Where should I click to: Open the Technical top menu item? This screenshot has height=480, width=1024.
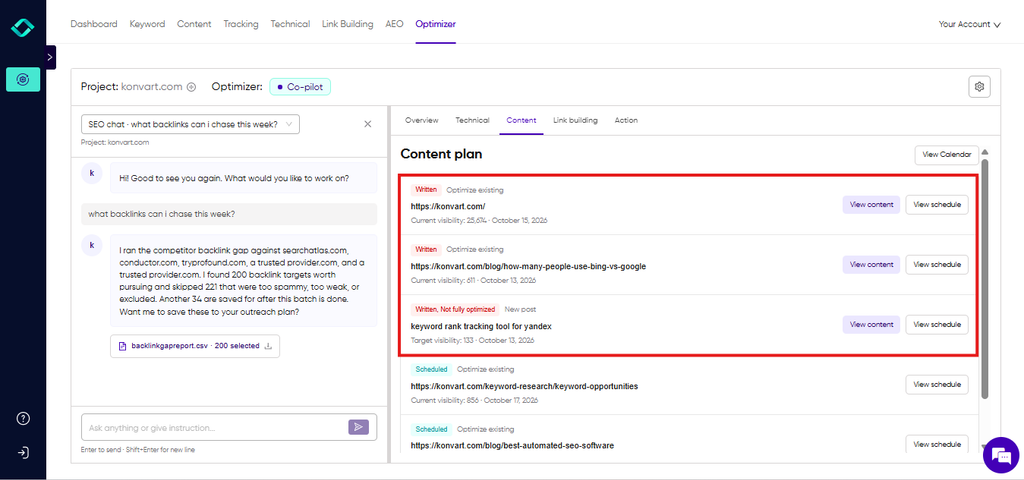pos(290,24)
